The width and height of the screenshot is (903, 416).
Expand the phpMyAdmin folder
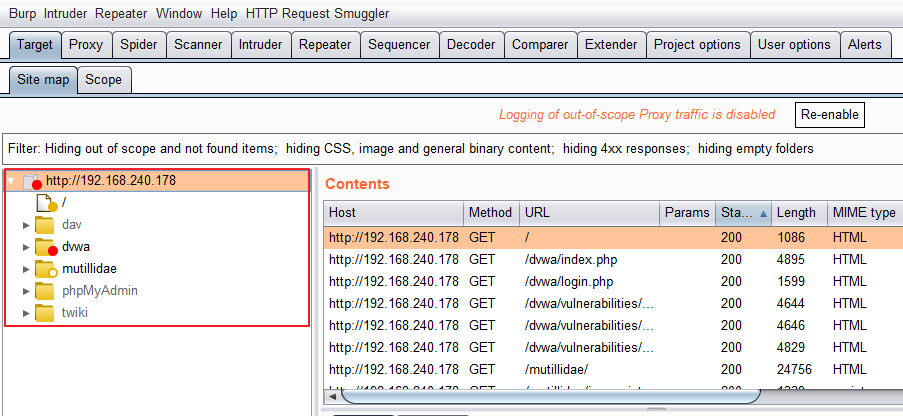coord(25,292)
